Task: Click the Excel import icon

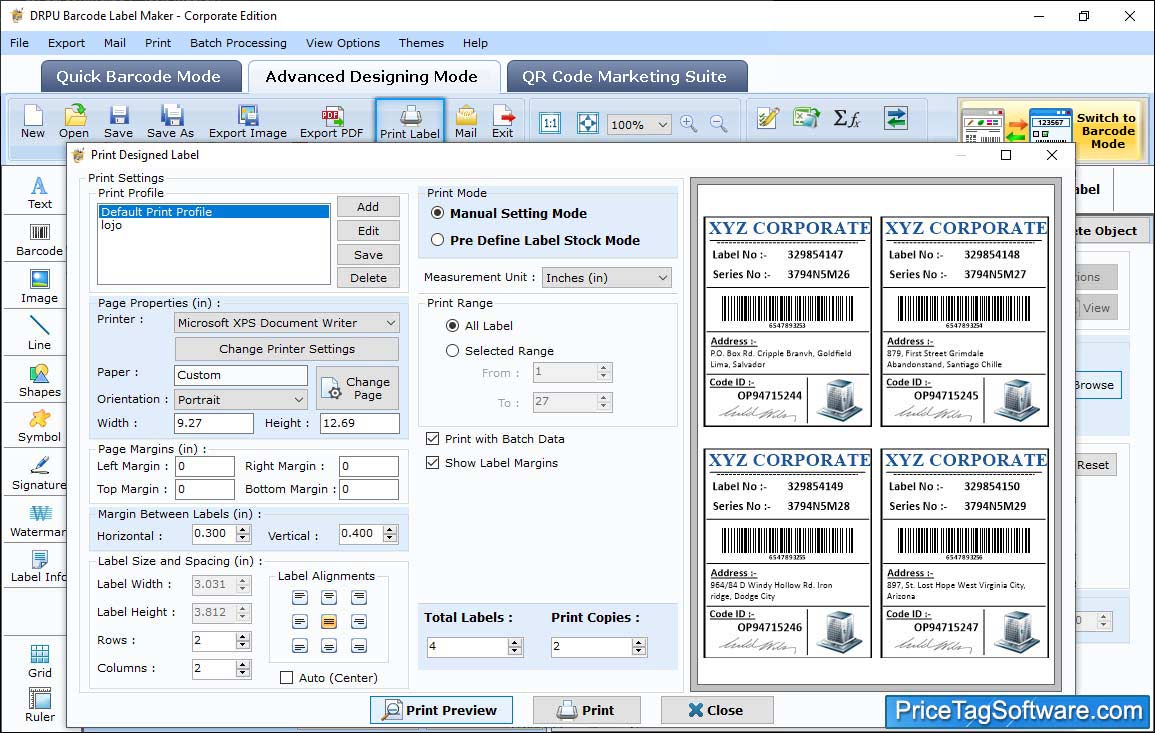Action: coord(807,118)
